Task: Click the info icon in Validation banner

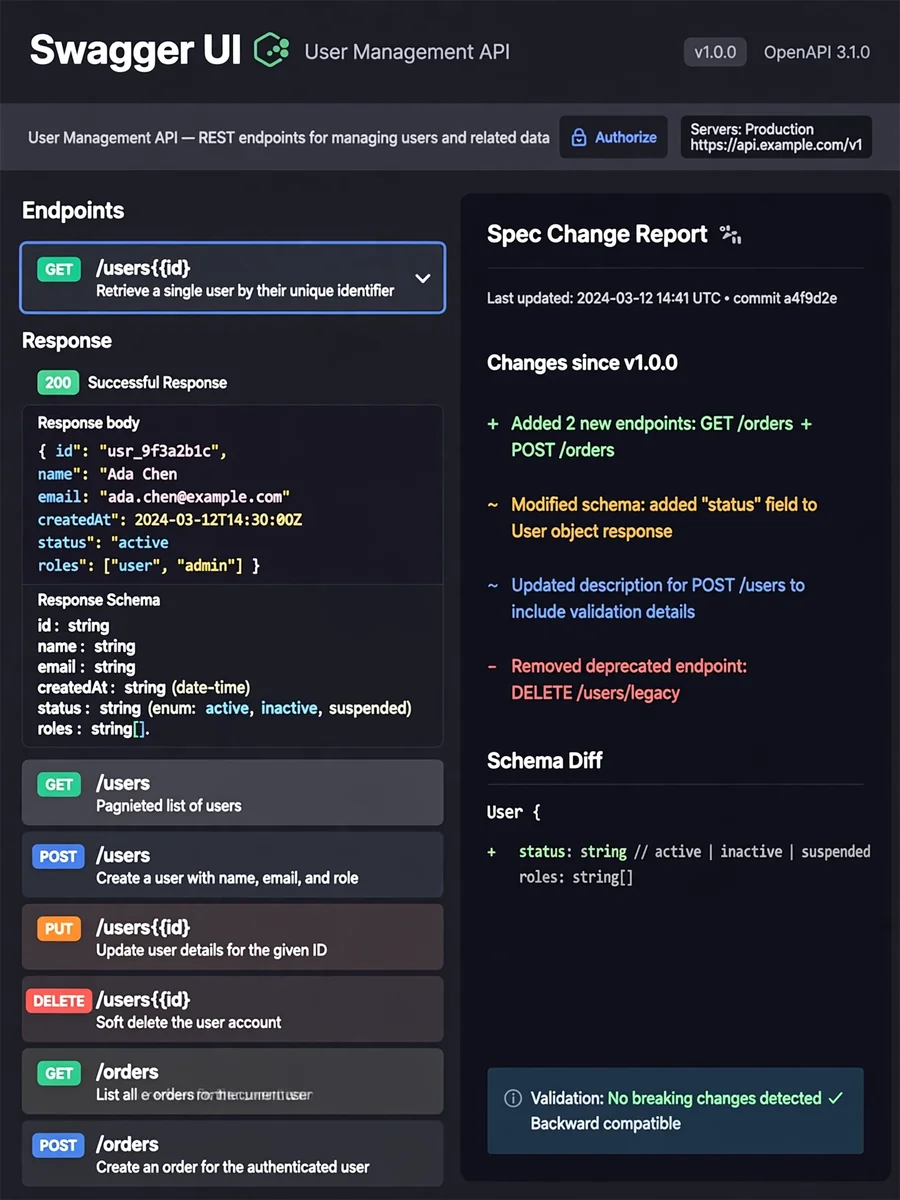Action: click(x=513, y=1098)
